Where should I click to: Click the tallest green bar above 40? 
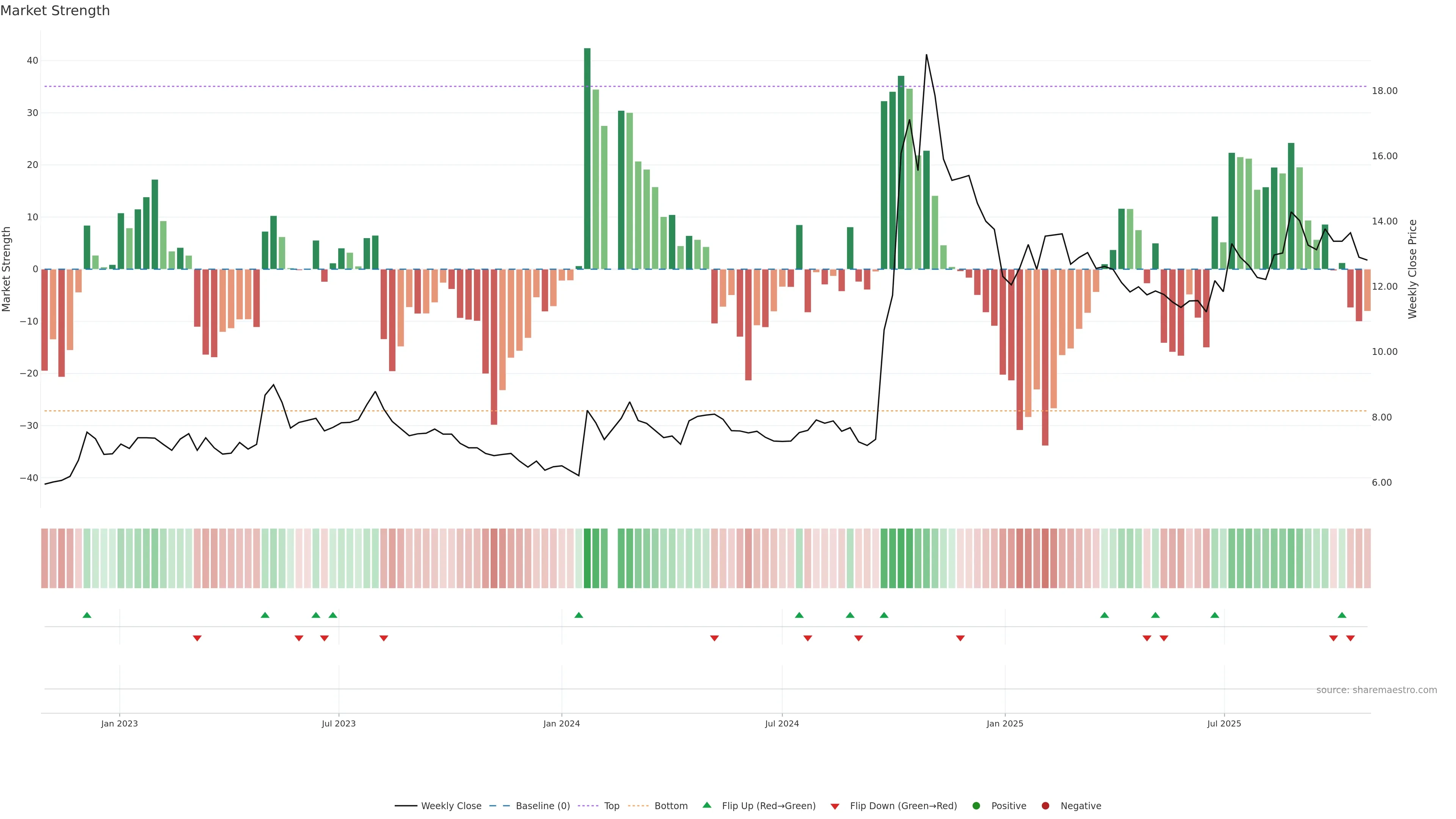point(587,158)
